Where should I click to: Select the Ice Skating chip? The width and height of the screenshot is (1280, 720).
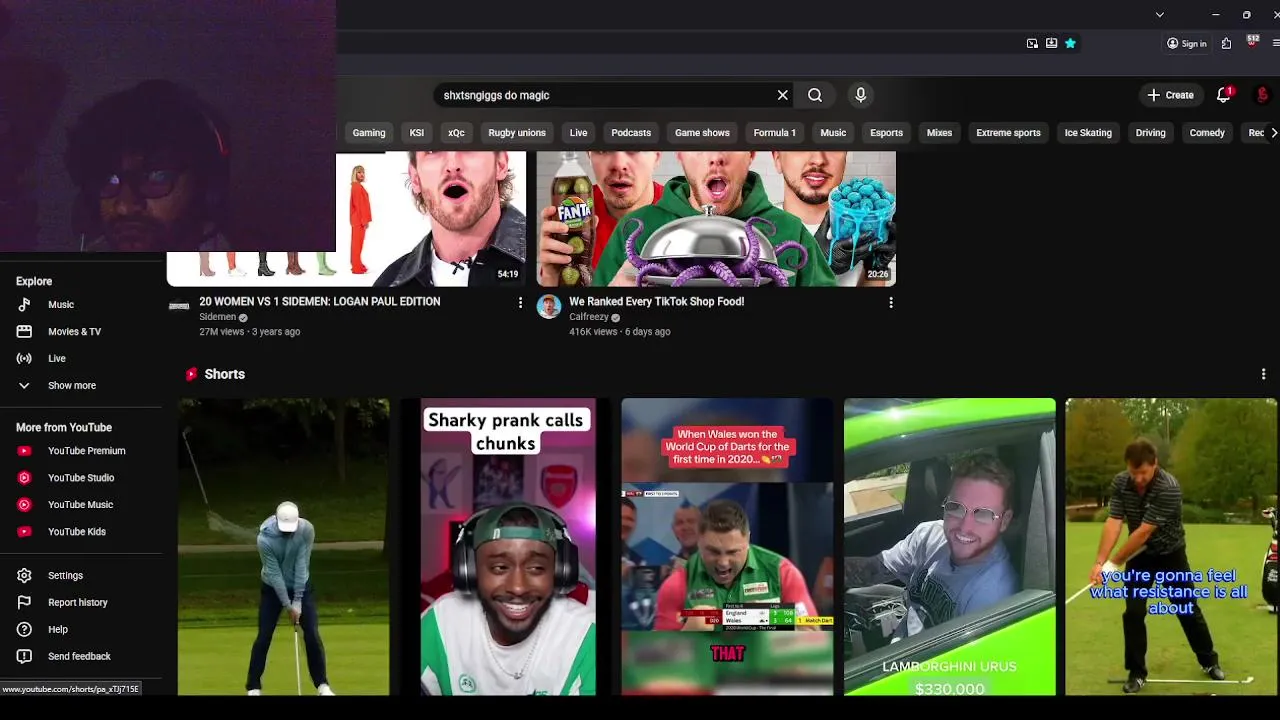pyautogui.click(x=1088, y=132)
